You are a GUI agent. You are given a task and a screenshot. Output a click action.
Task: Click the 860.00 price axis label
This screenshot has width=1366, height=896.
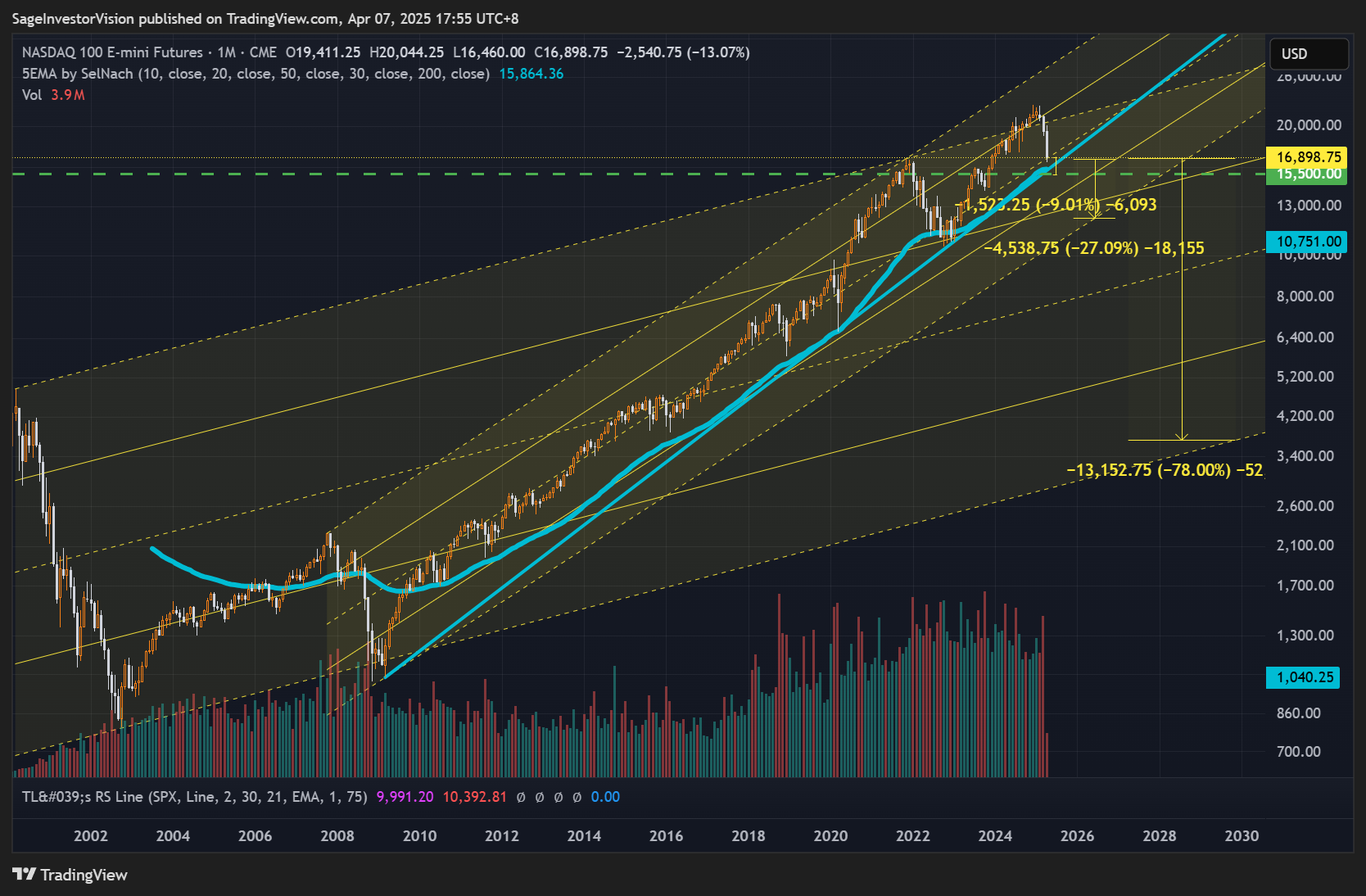tap(1299, 713)
